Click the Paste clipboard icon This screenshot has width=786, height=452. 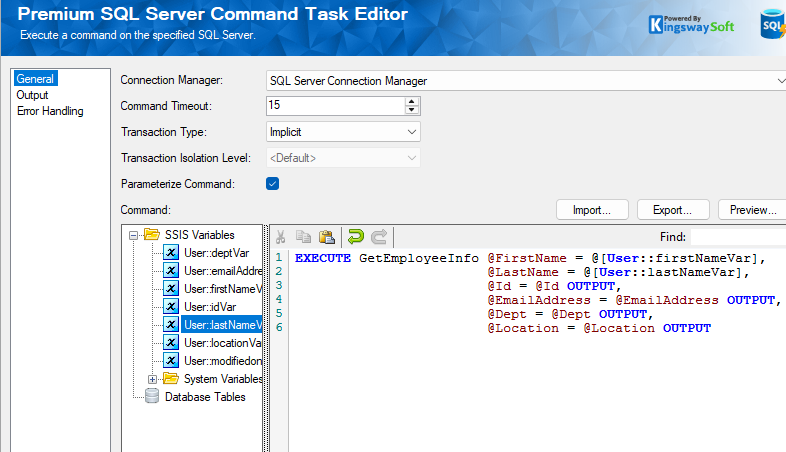pos(326,237)
